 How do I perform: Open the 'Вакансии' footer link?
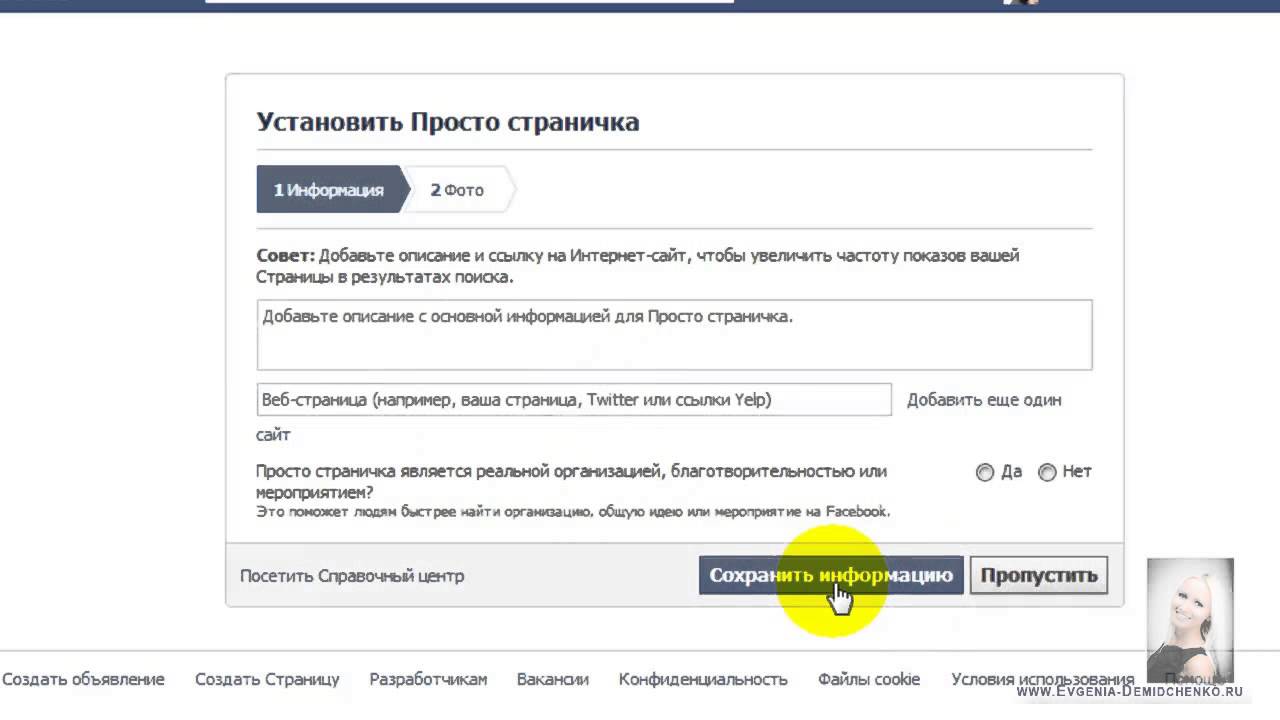point(552,679)
